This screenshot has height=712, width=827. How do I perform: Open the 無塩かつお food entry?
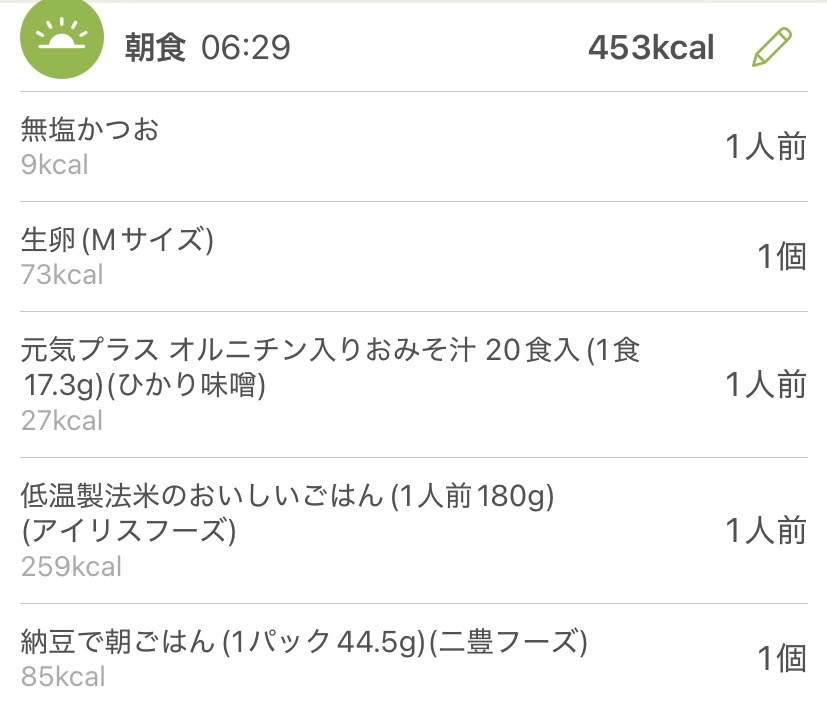tap(90, 130)
